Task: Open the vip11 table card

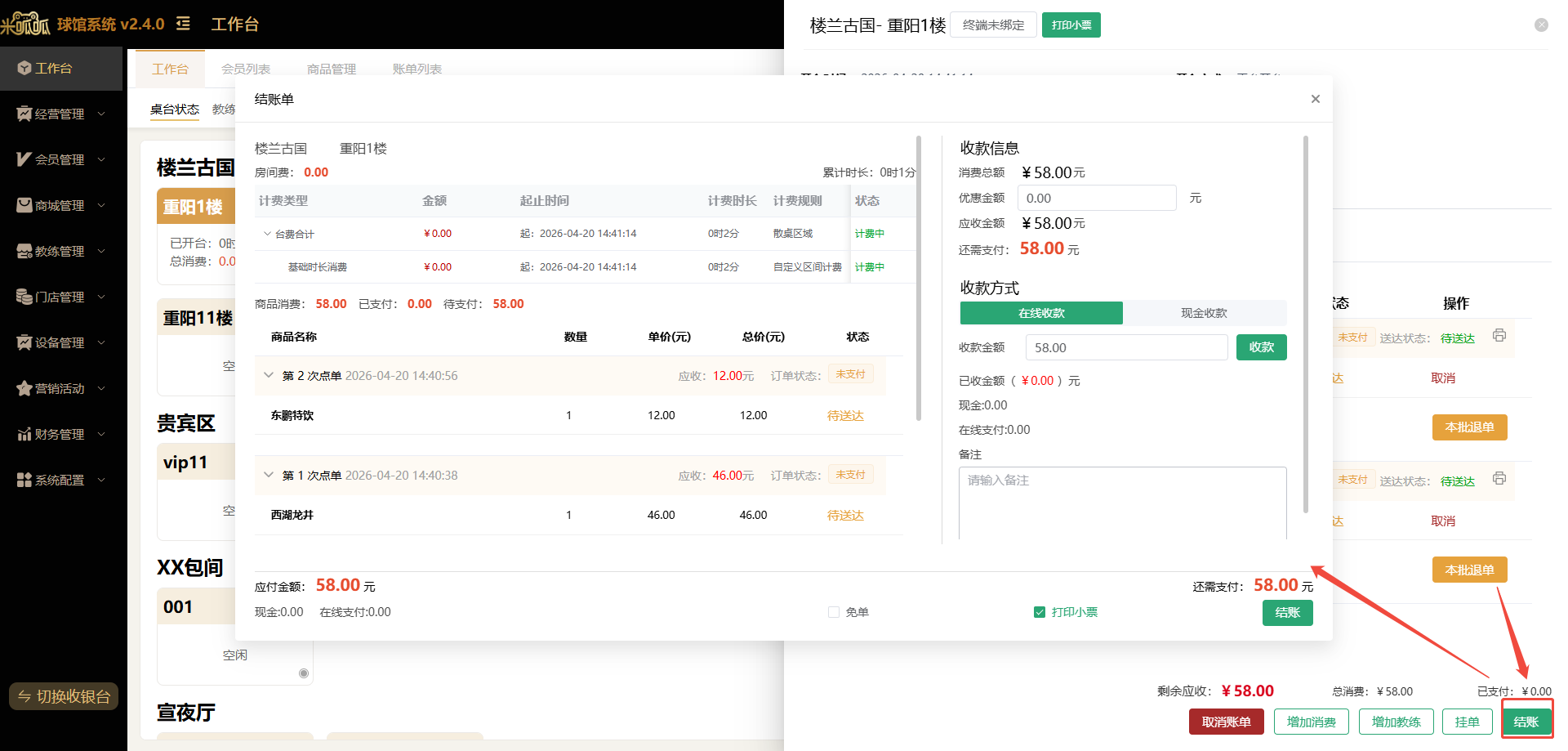Action: pyautogui.click(x=196, y=491)
